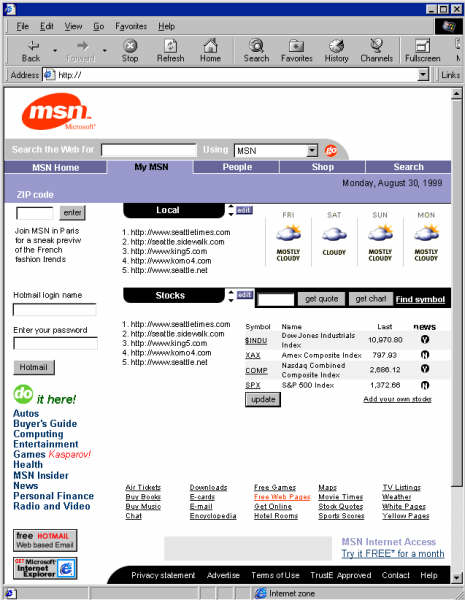Image resolution: width=465 pixels, height=600 pixels.
Task: Go to the Home page icon
Action: pos(210,46)
